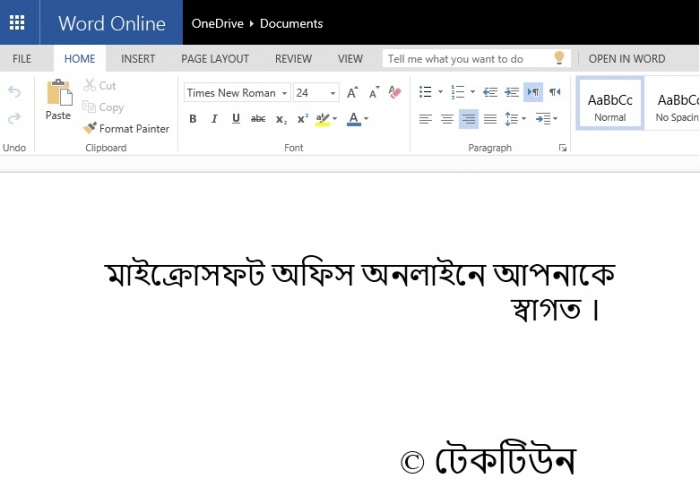Screen dimensions: 700x504
Task: Select the HOME tab
Action: point(79,58)
